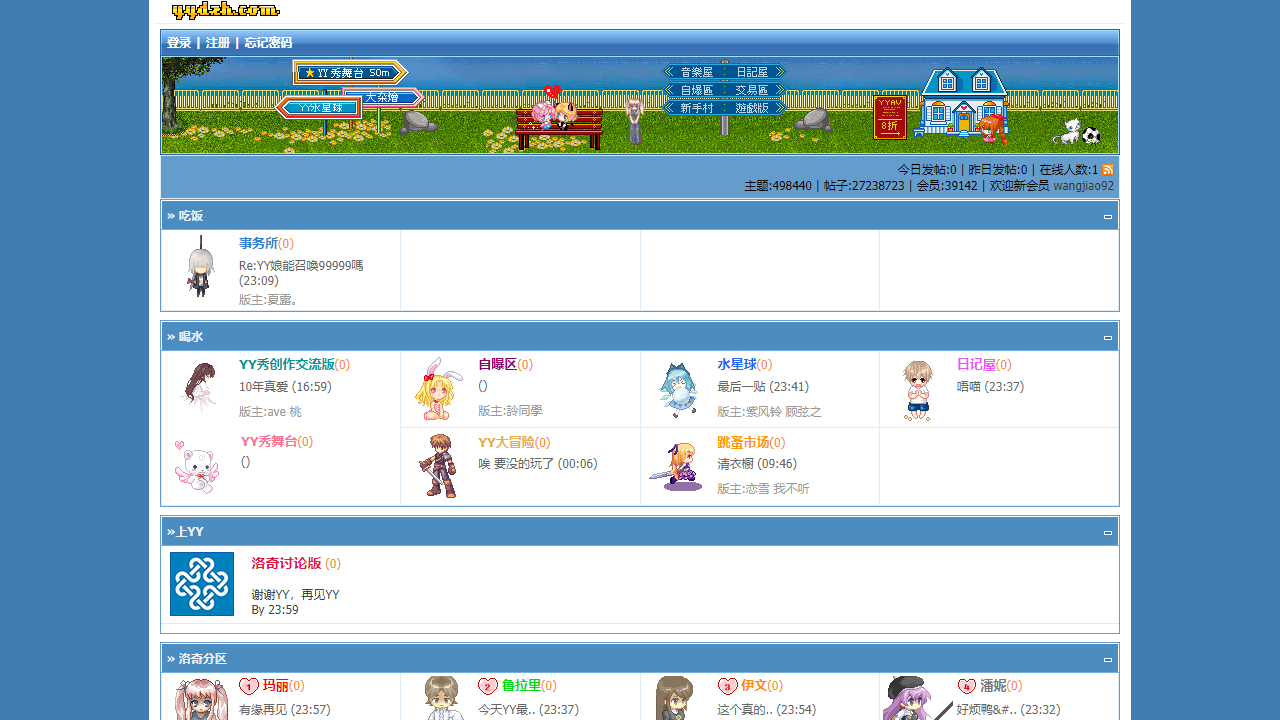Click the 鲁拉里 server avatar
1280x720 pixels.
pyautogui.click(x=442, y=698)
